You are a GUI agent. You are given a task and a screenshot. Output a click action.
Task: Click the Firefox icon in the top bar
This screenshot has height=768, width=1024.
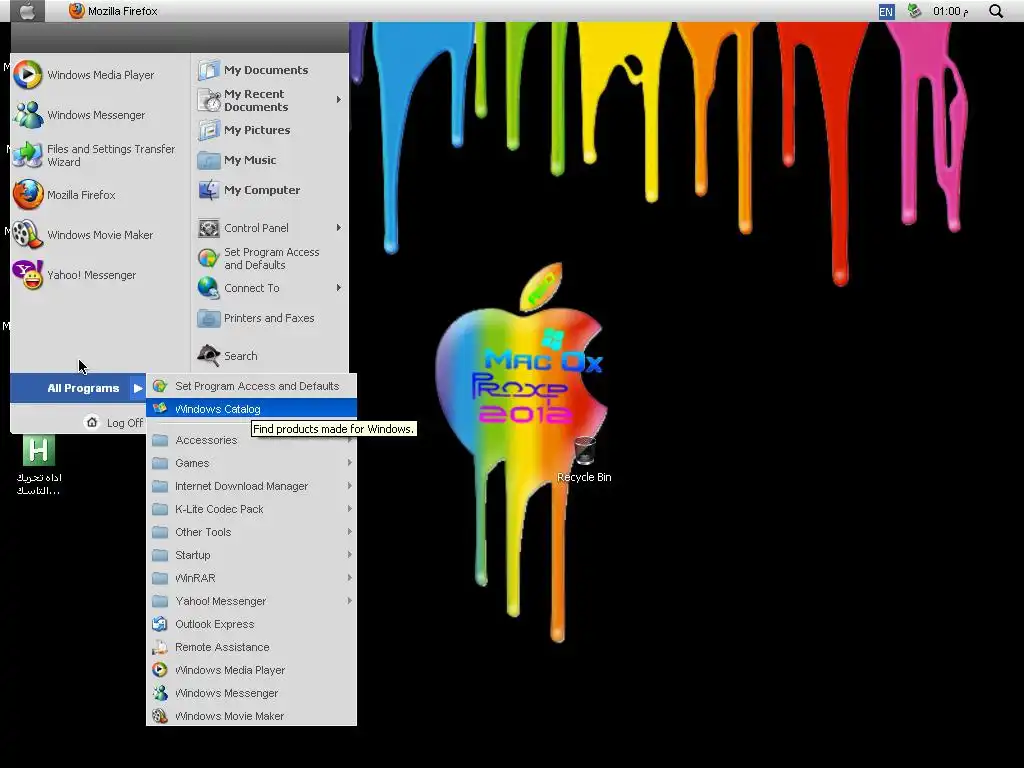[x=76, y=11]
